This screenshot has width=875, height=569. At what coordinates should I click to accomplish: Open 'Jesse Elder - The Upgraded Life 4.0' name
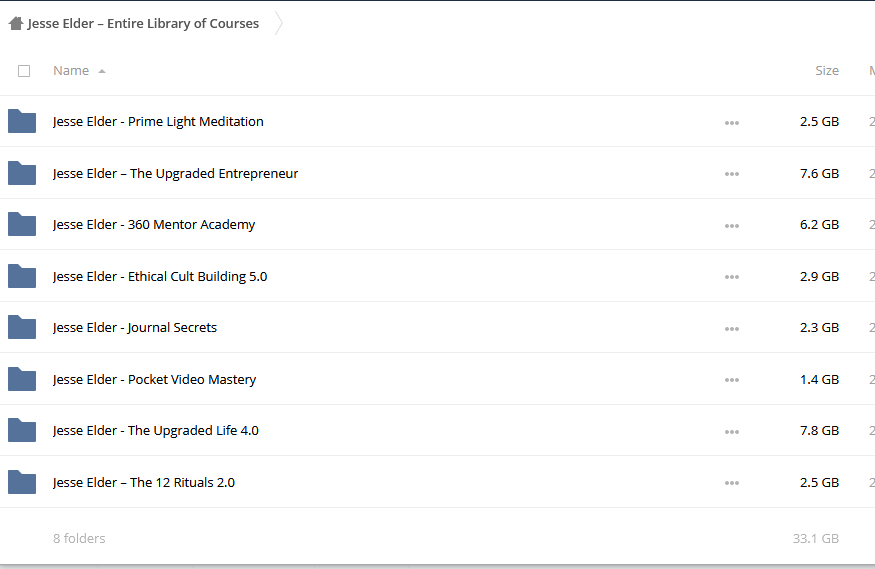pos(155,431)
